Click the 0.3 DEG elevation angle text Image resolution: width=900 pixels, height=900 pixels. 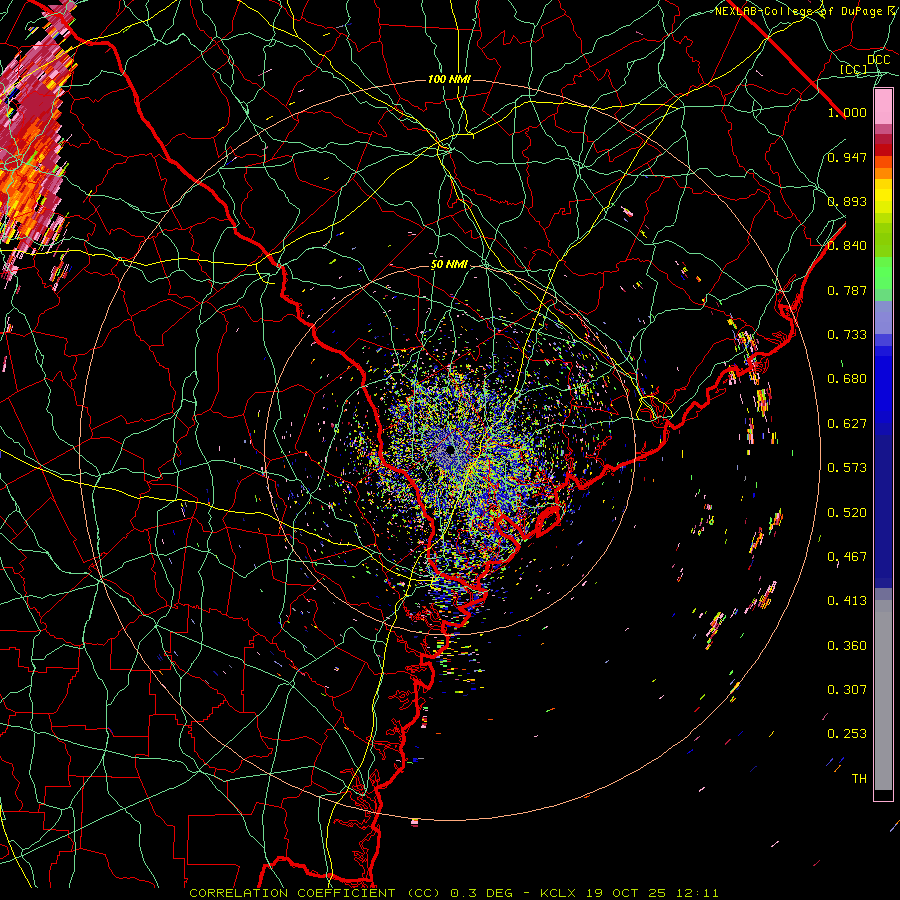coord(481,893)
